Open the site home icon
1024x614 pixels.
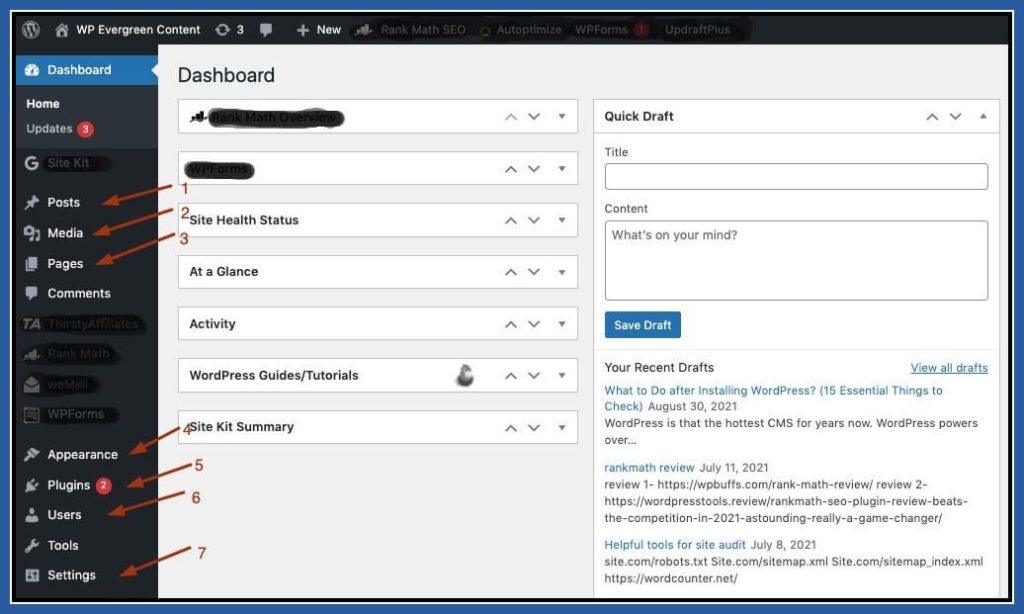coord(61,30)
